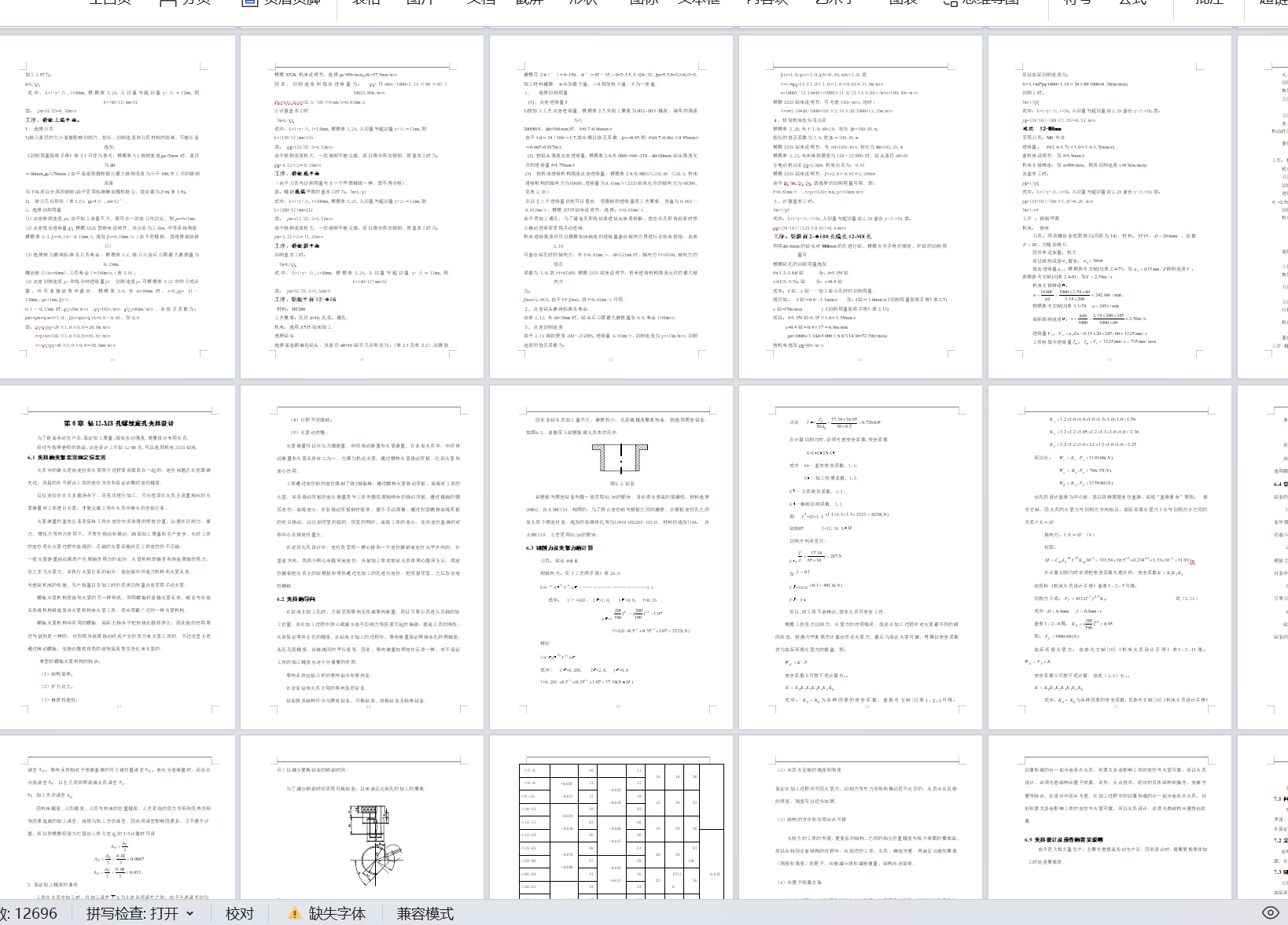
Task: Click the 思维导图 mind map toolbar button
Action: [x=981, y=2]
